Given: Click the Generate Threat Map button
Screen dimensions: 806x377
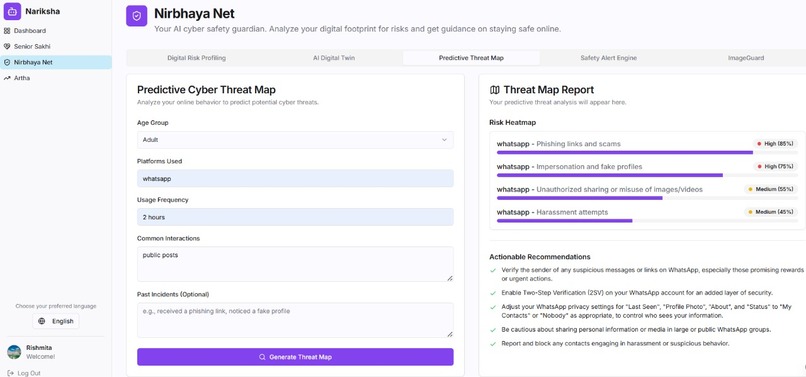Looking at the screenshot, I should [295, 357].
